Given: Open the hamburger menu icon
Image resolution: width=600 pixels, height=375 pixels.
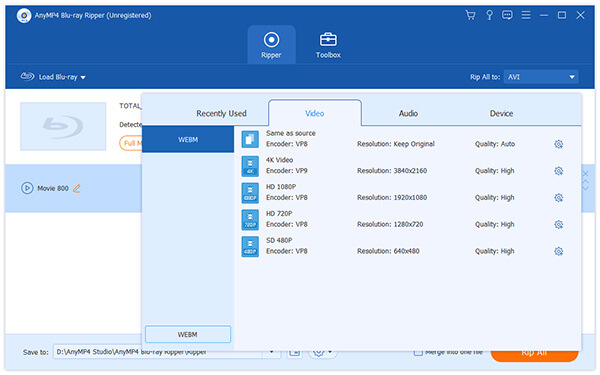Looking at the screenshot, I should [526, 15].
